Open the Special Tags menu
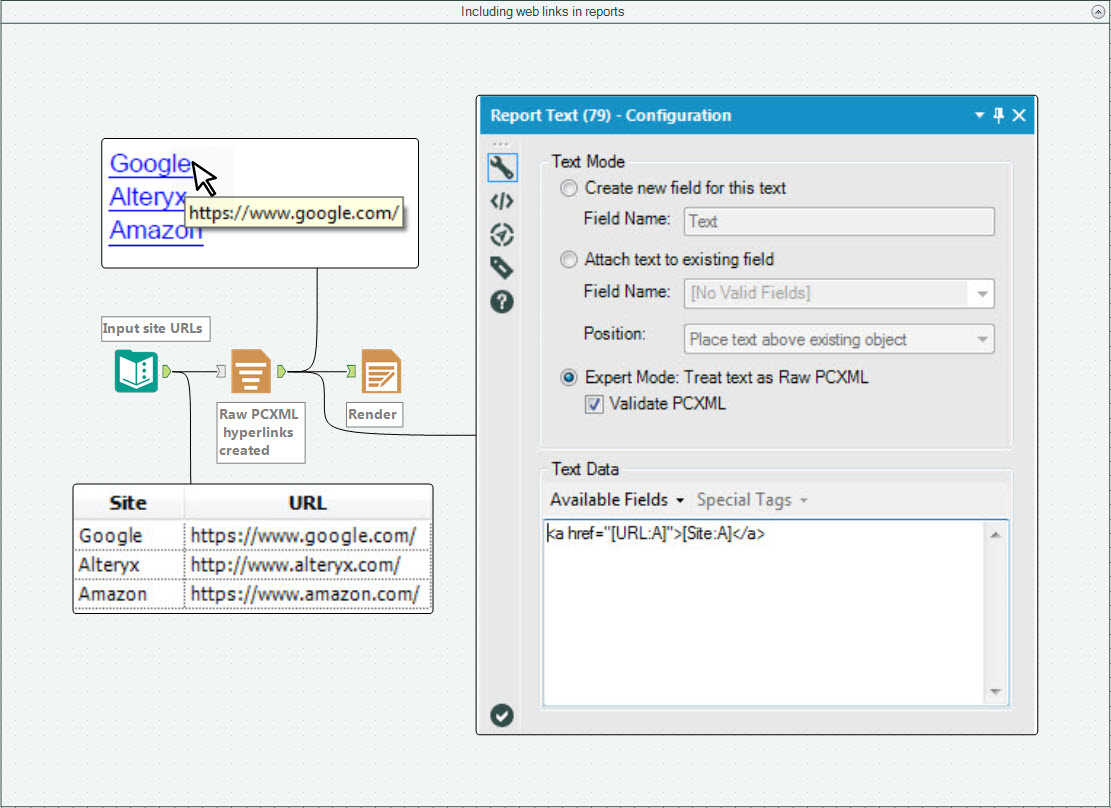This screenshot has width=1111, height=808. pyautogui.click(x=752, y=500)
